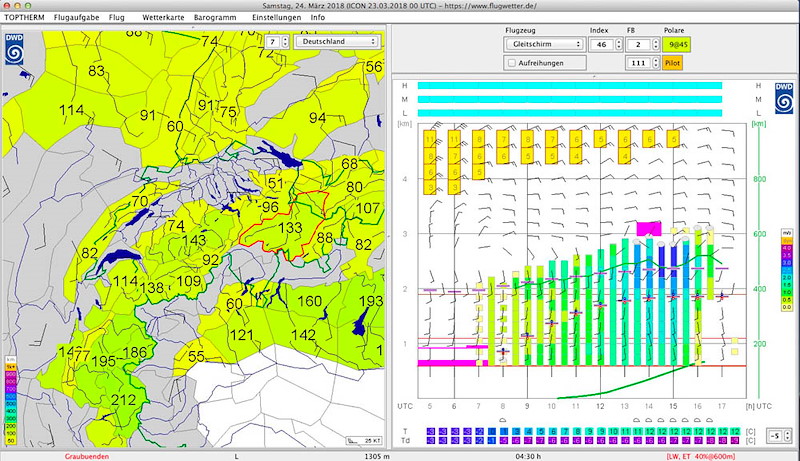Click the medium cloud M cyan bar
Screen dimensions: 800x461
click(x=570, y=99)
